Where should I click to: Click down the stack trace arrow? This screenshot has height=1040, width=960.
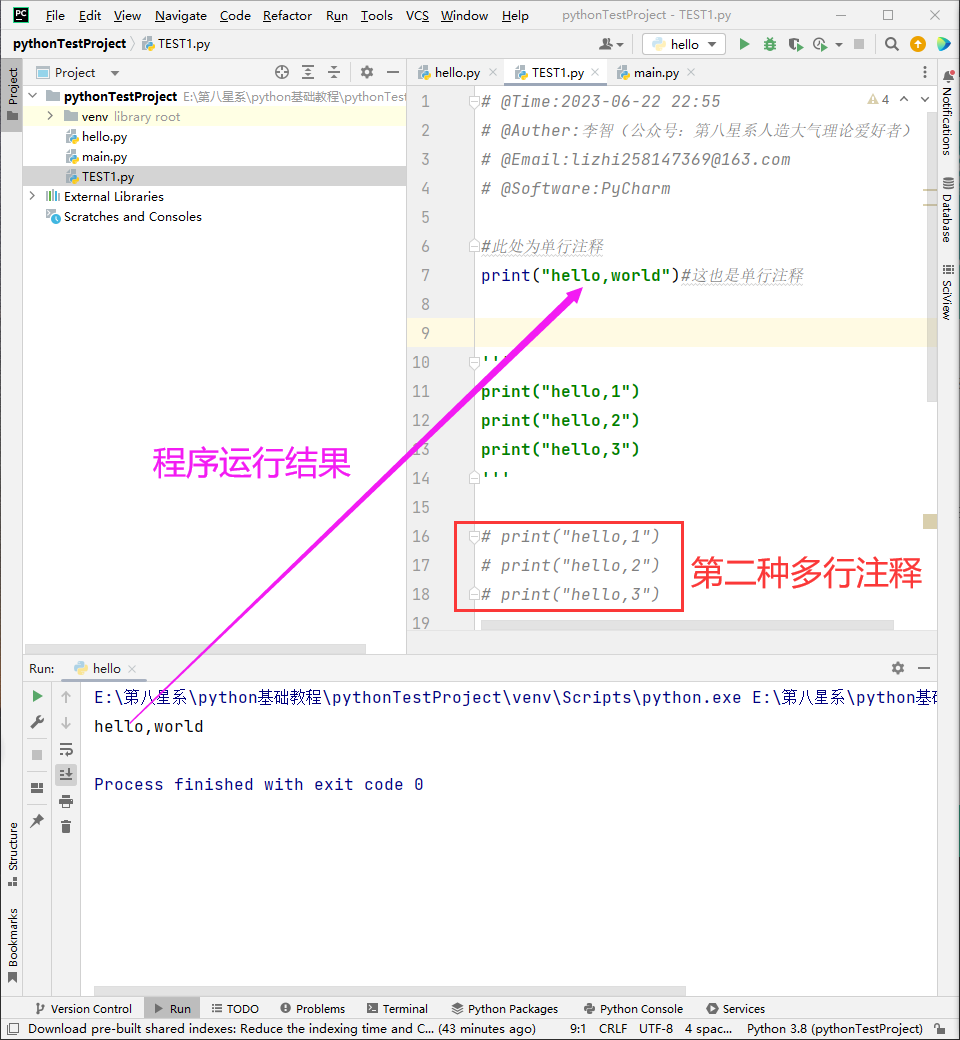(66, 723)
